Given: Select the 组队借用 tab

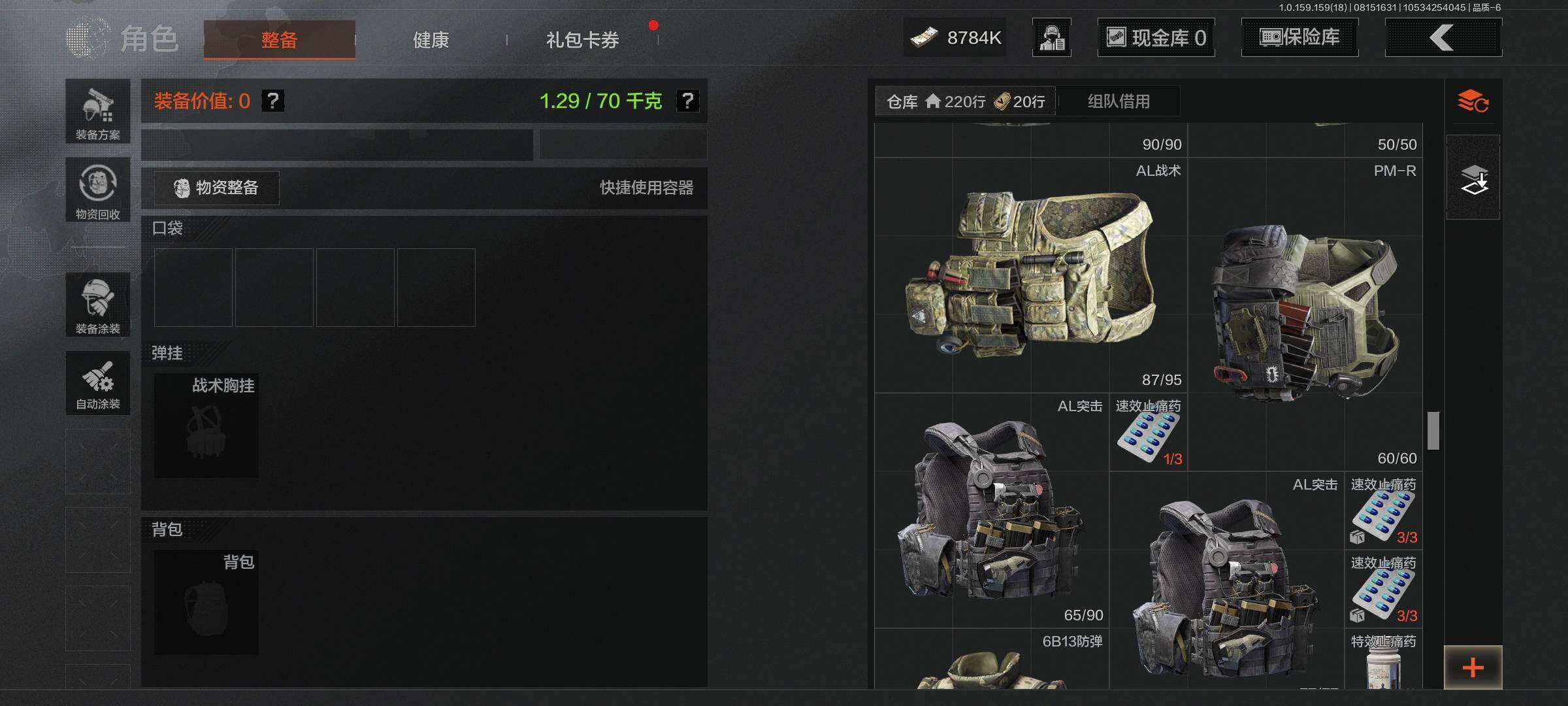Looking at the screenshot, I should tap(1119, 101).
